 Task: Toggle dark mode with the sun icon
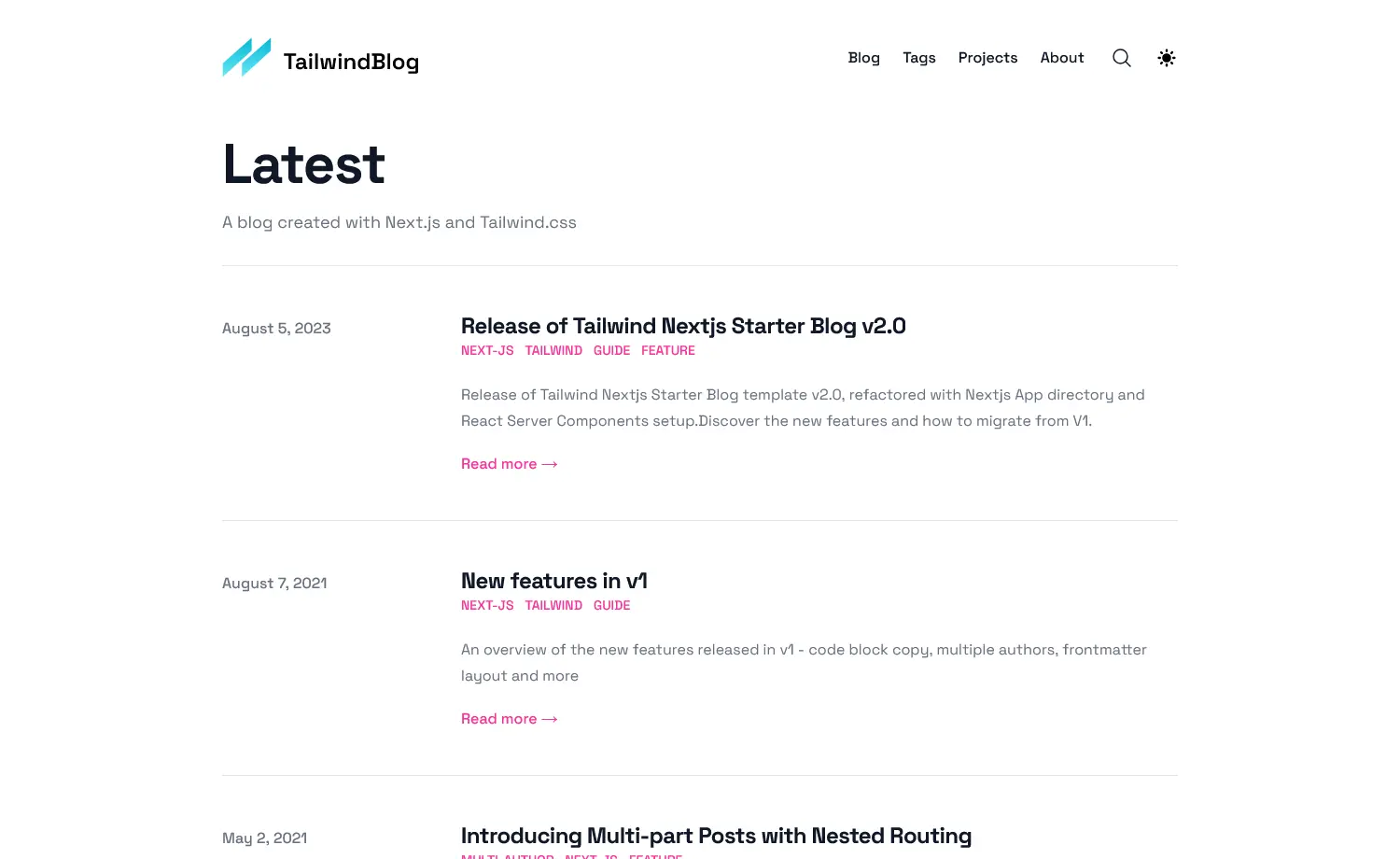1166,58
